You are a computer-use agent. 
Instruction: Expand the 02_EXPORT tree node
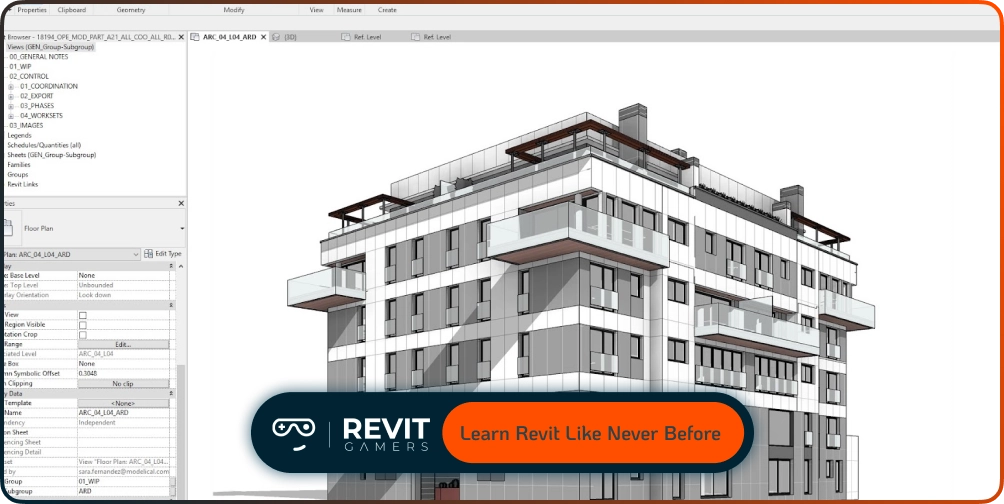pyautogui.click(x=11, y=96)
